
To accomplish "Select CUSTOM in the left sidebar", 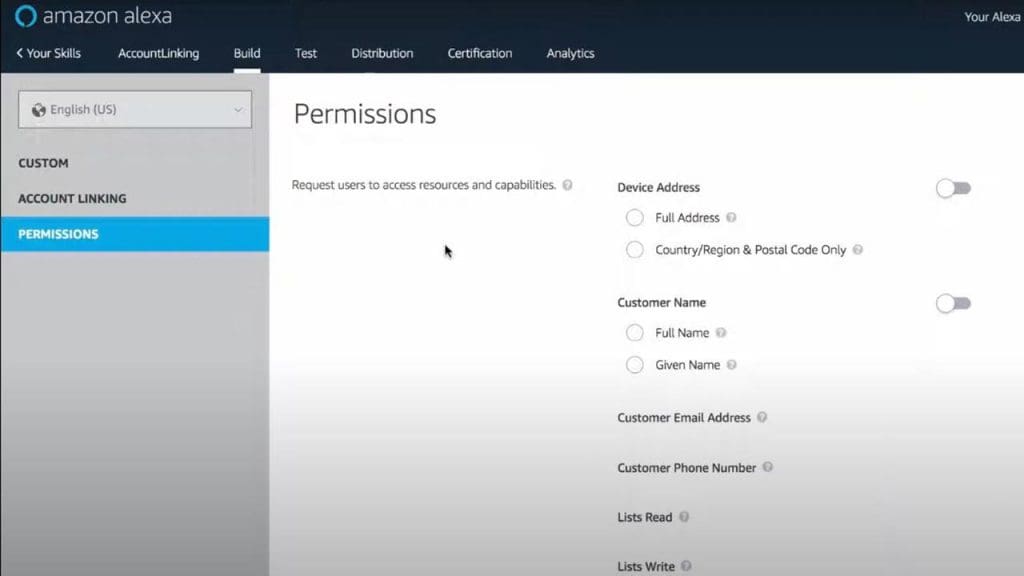I will click(x=42, y=163).
